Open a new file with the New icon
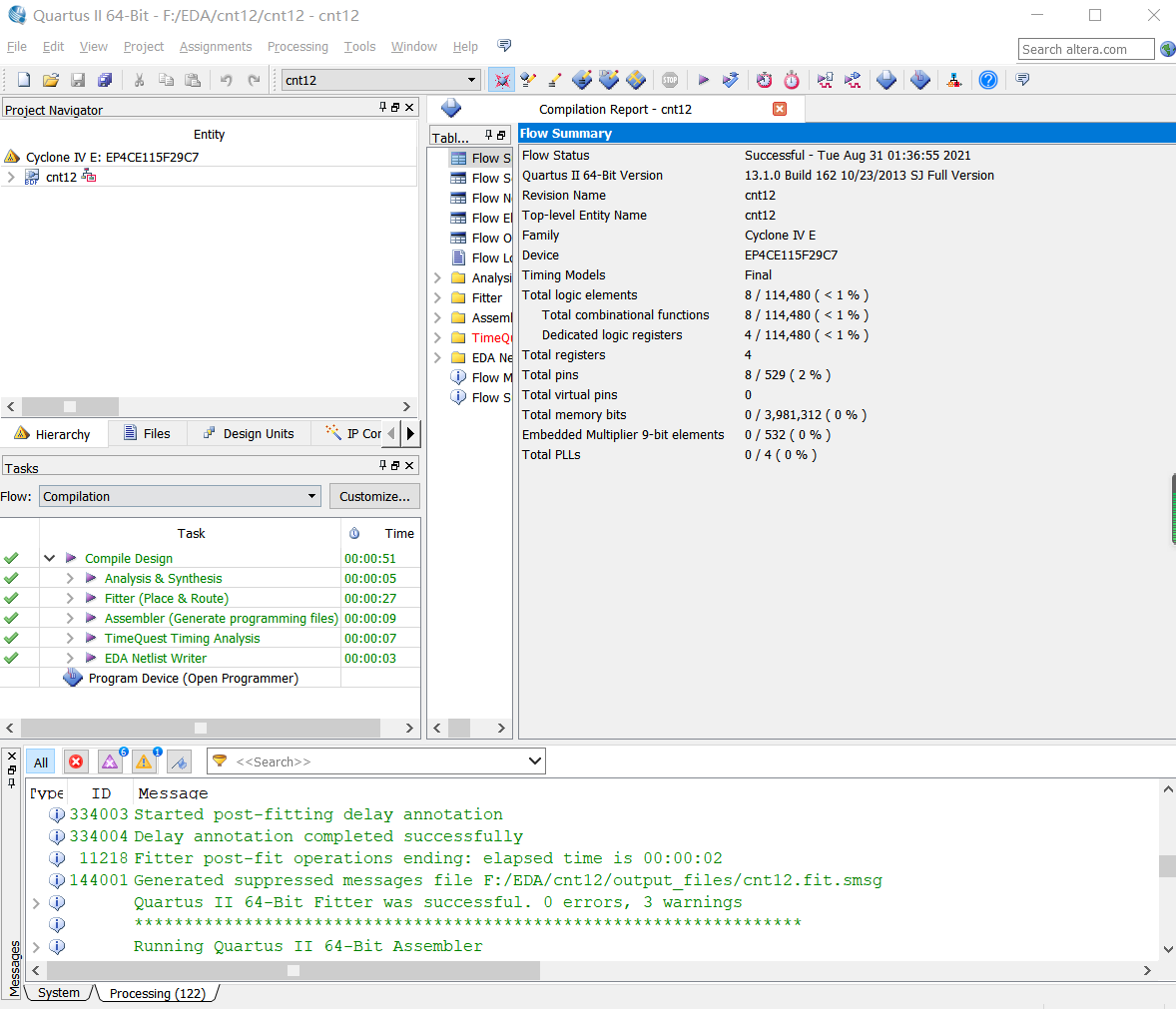Image resolution: width=1176 pixels, height=1009 pixels. [23, 80]
